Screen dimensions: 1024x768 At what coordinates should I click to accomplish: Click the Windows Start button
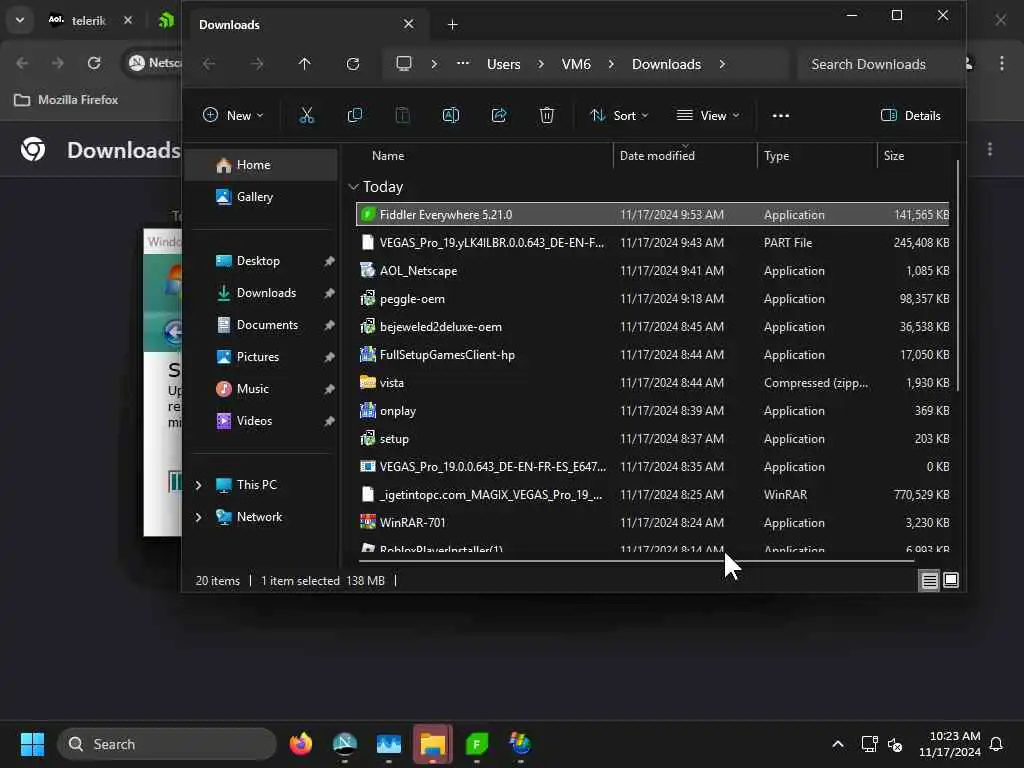[32, 744]
